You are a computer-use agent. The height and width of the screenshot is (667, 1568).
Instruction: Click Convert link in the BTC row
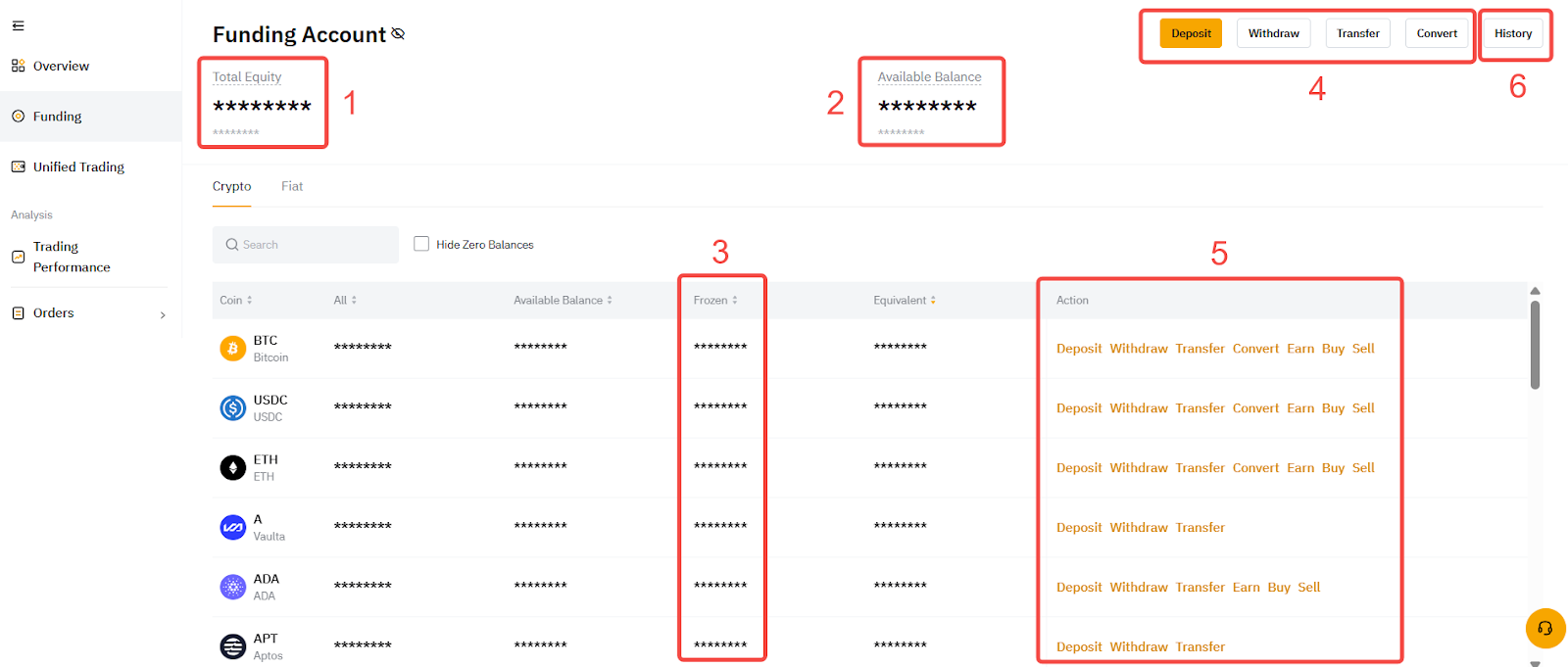1255,349
